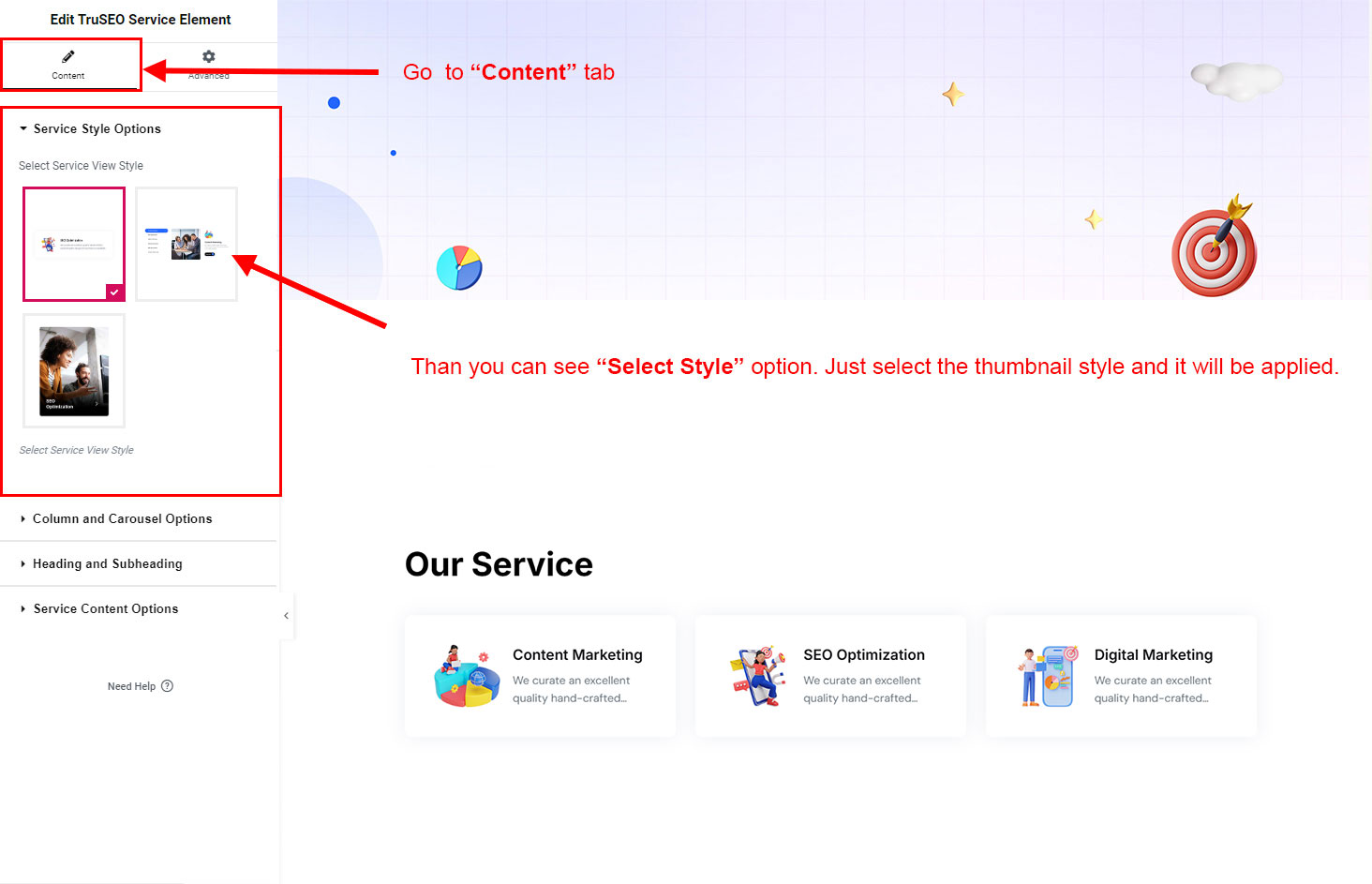
Task: Choose the second service view style thumbnail
Action: (186, 244)
